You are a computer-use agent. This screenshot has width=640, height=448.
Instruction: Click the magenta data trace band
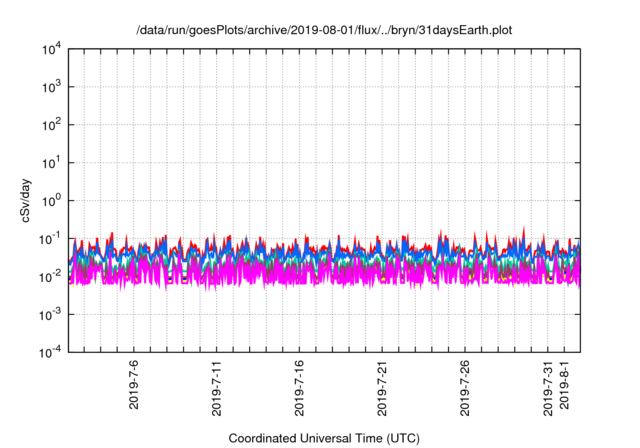coord(300,273)
